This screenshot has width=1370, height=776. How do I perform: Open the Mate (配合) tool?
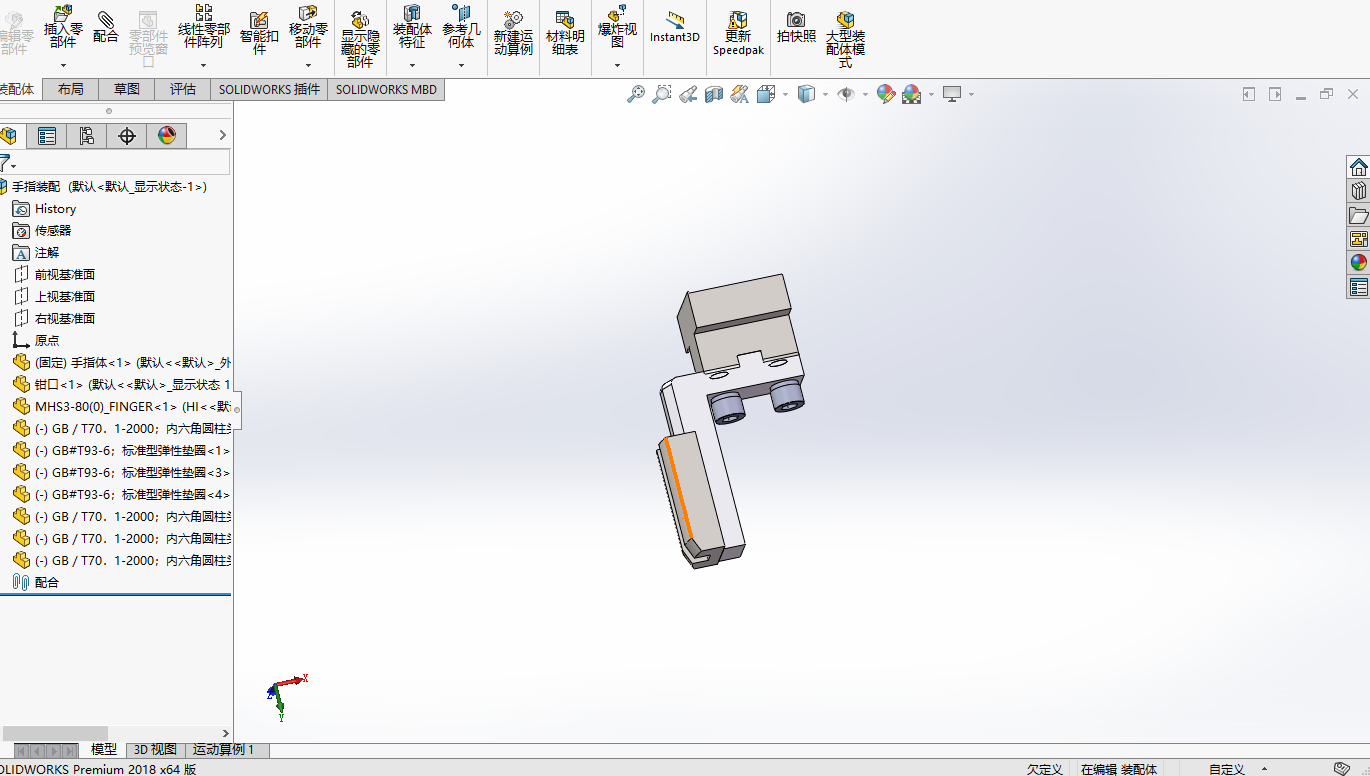click(x=105, y=27)
